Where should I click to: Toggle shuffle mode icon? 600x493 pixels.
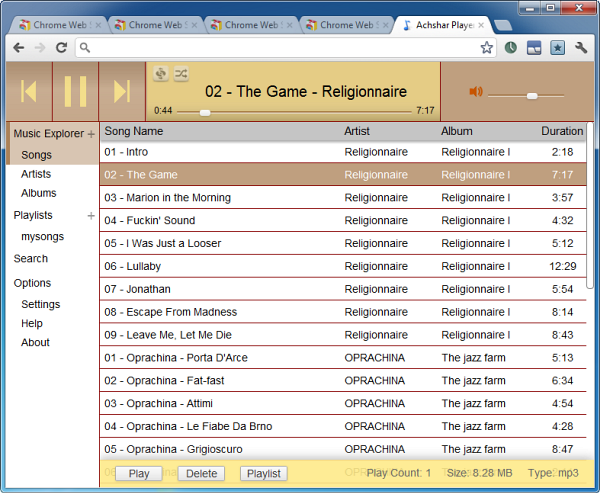pyautogui.click(x=181, y=73)
